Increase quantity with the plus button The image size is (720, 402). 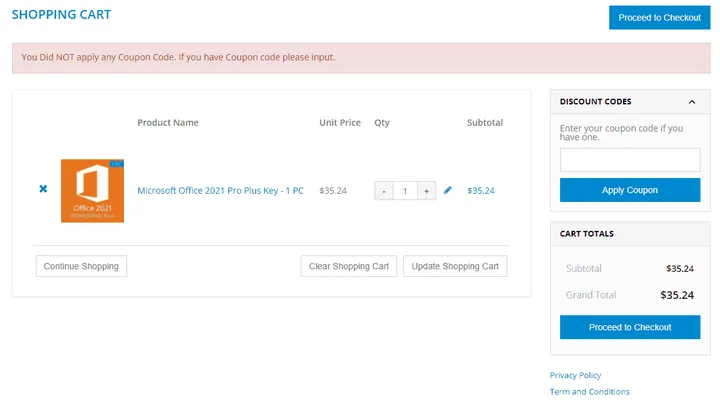(x=426, y=191)
